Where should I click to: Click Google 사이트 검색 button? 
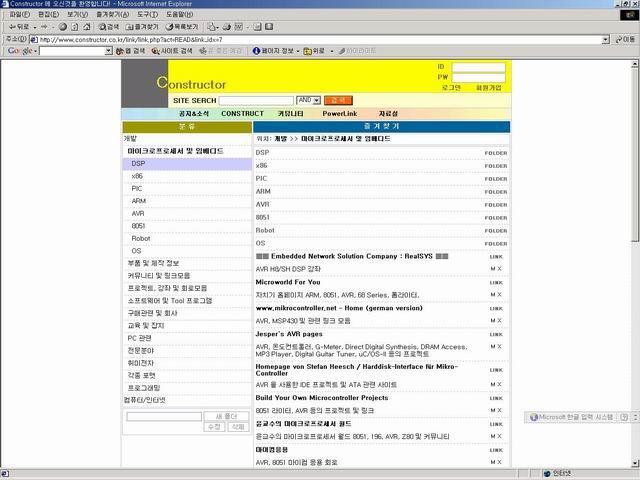172,51
